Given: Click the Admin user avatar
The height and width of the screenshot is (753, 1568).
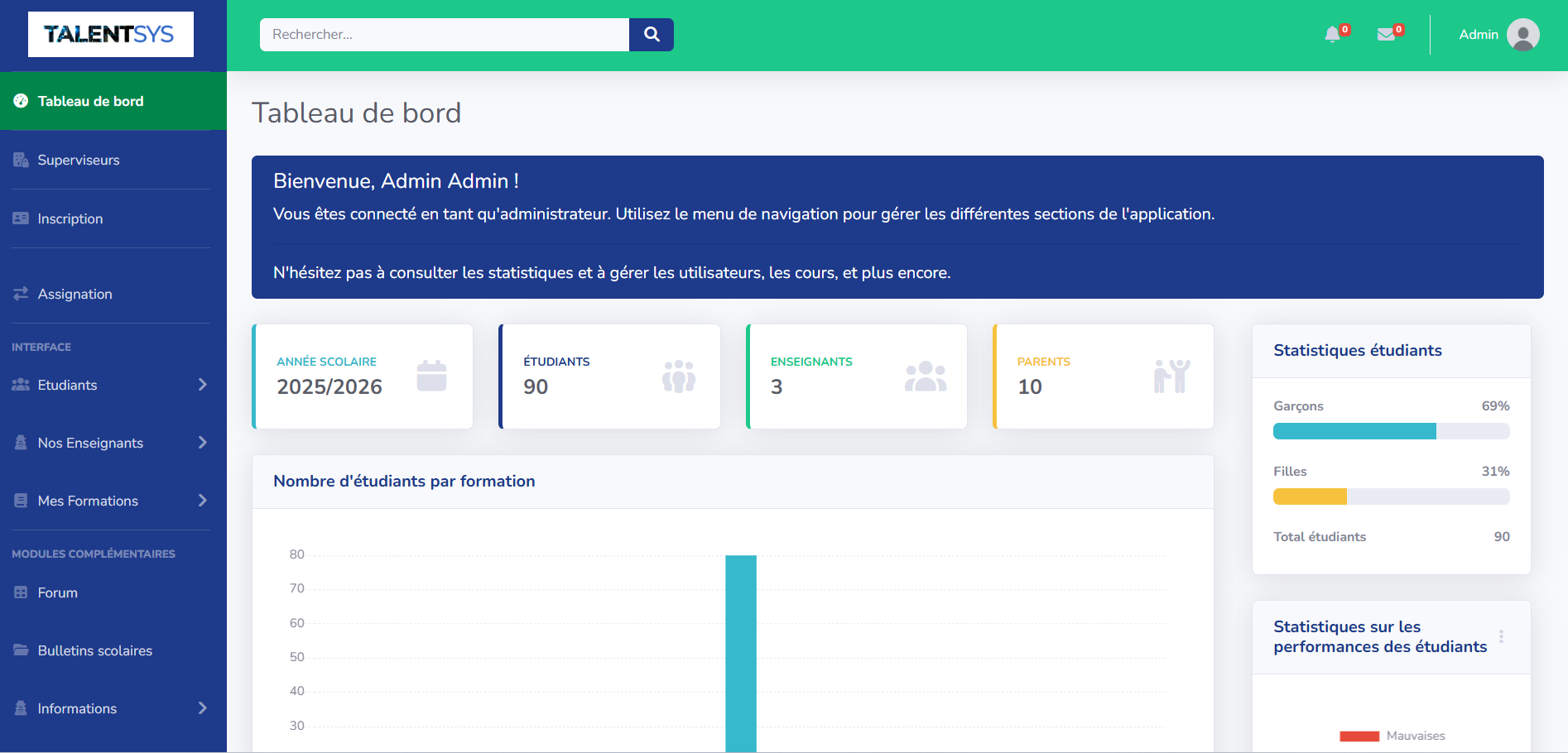Looking at the screenshot, I should coord(1522,35).
